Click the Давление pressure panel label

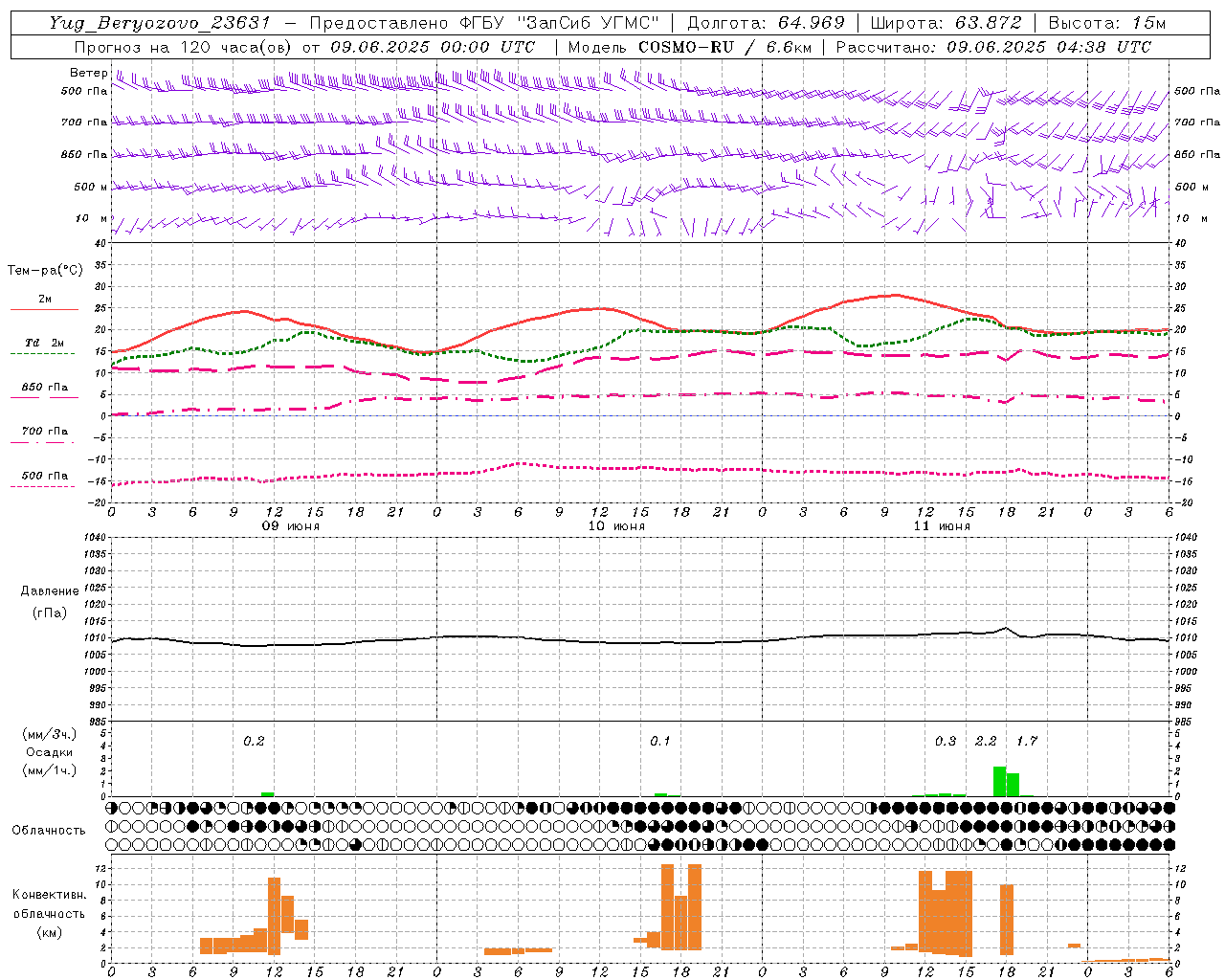tap(50, 591)
